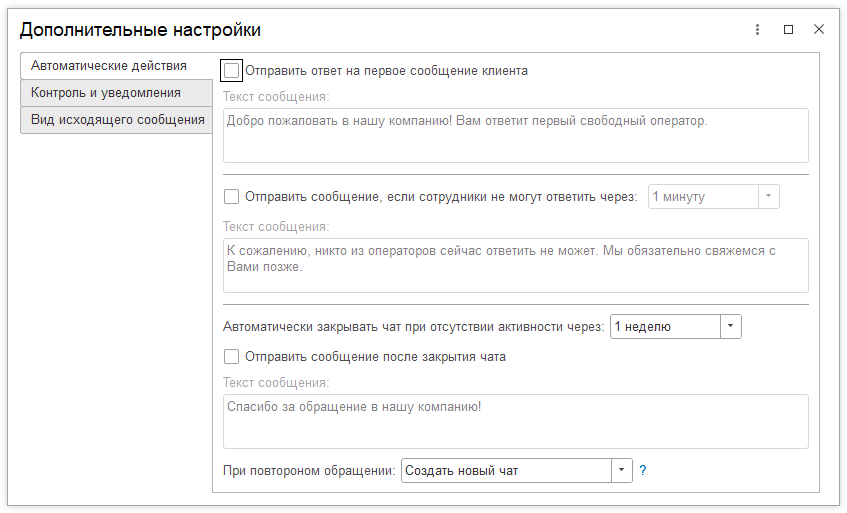Click the 'К сожалению, никто из операторов' text box
This screenshot has width=847, height=513.
coord(515,265)
